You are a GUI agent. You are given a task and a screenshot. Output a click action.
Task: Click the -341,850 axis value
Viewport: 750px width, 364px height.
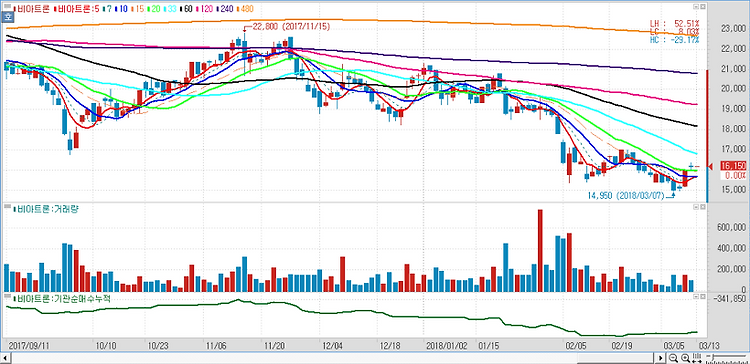[728, 298]
